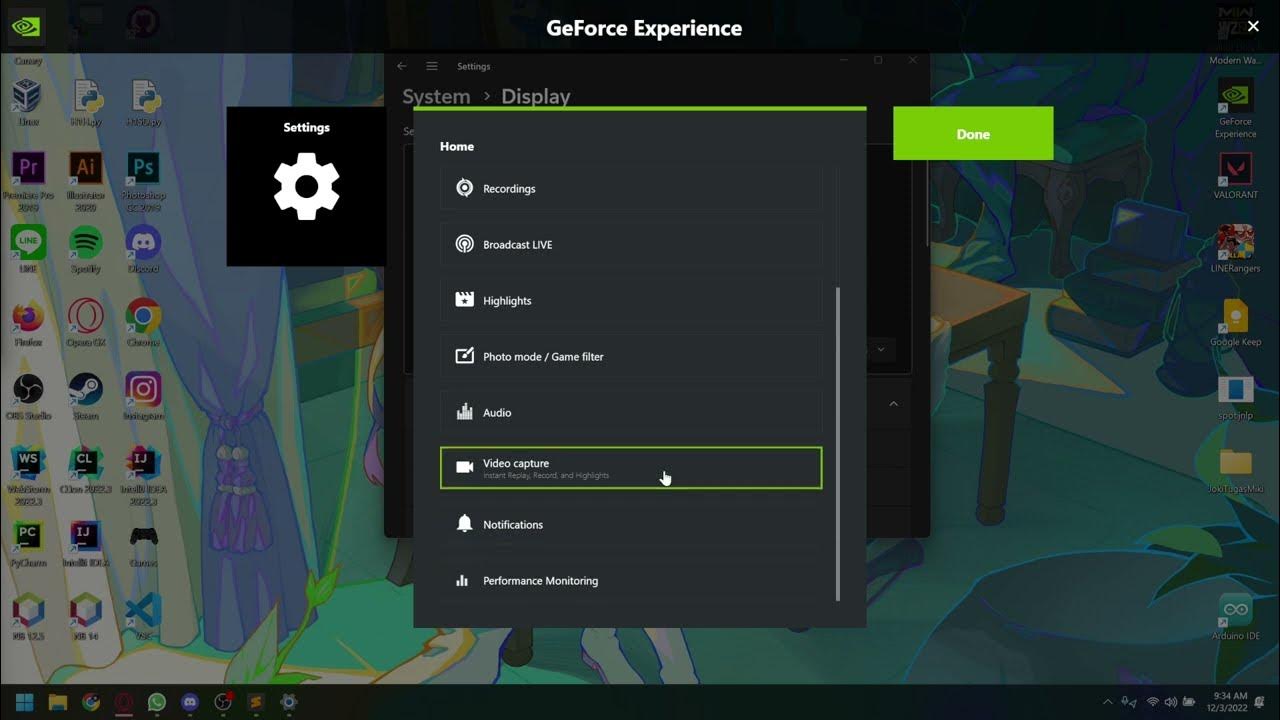The width and height of the screenshot is (1280, 720).
Task: Open the JokiTugasMiki desktop folder
Action: click(1236, 470)
